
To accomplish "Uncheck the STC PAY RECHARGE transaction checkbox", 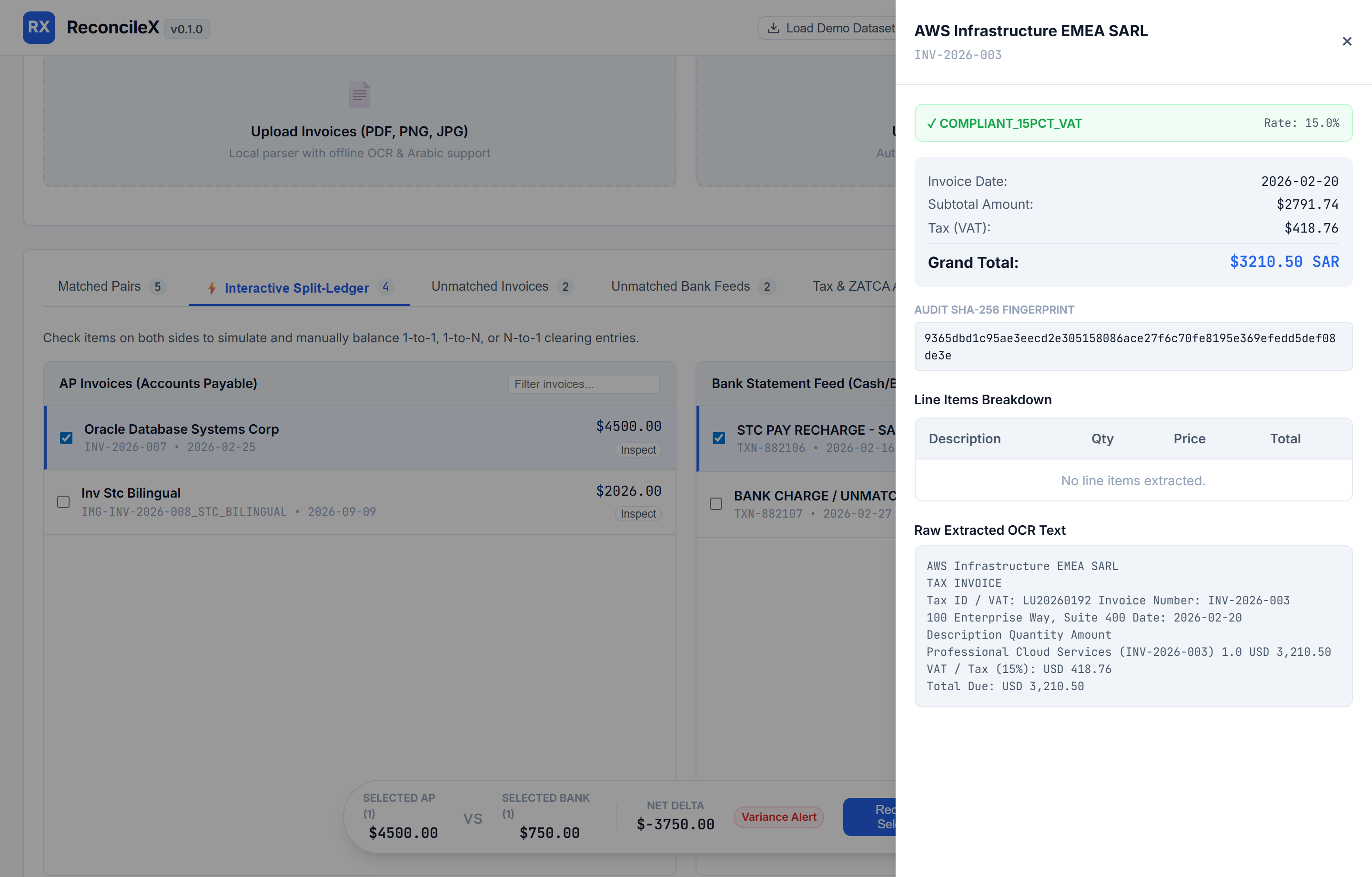I will [x=718, y=438].
